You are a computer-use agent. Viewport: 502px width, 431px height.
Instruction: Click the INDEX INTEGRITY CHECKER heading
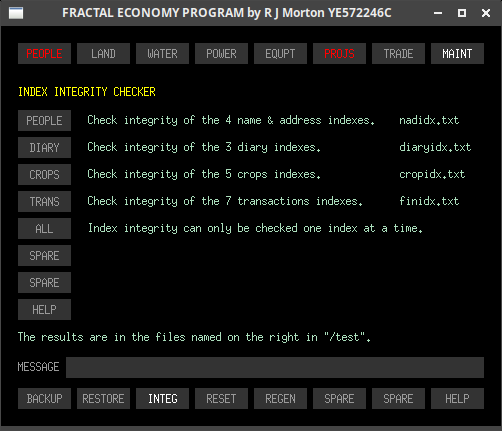coord(87,92)
